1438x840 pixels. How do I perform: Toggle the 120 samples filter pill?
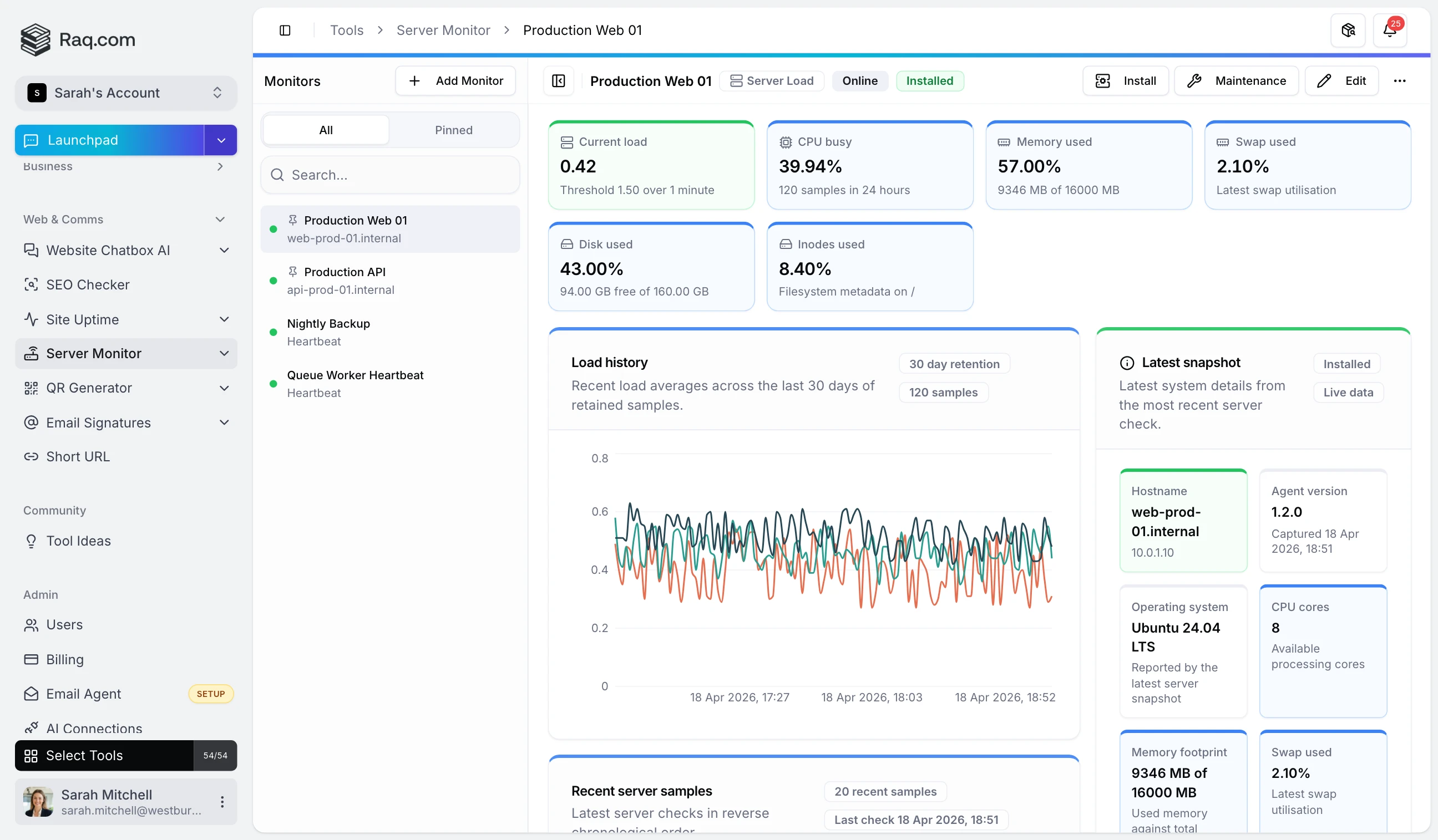pos(943,392)
